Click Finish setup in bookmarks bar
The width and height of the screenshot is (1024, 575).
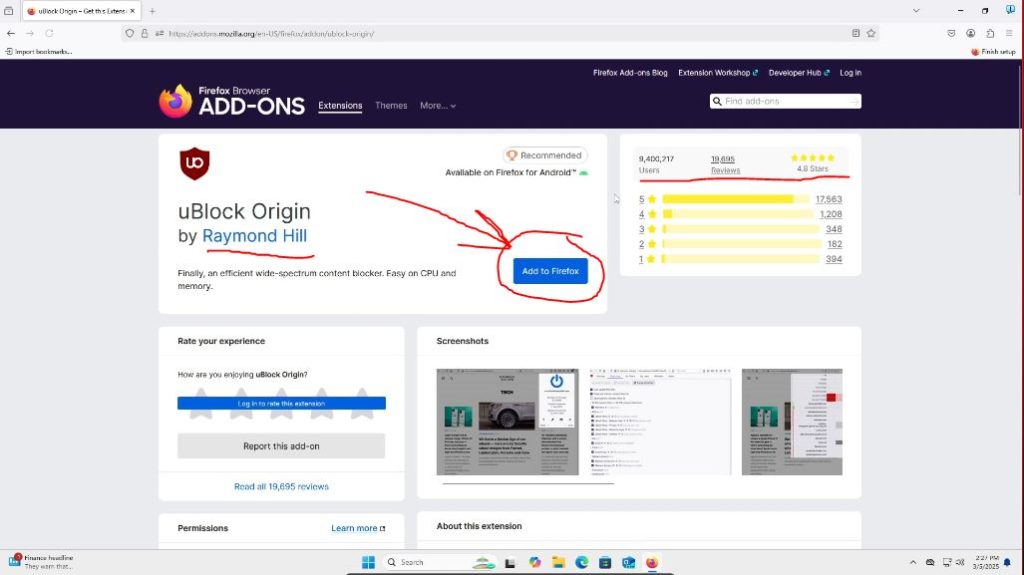coord(993,52)
